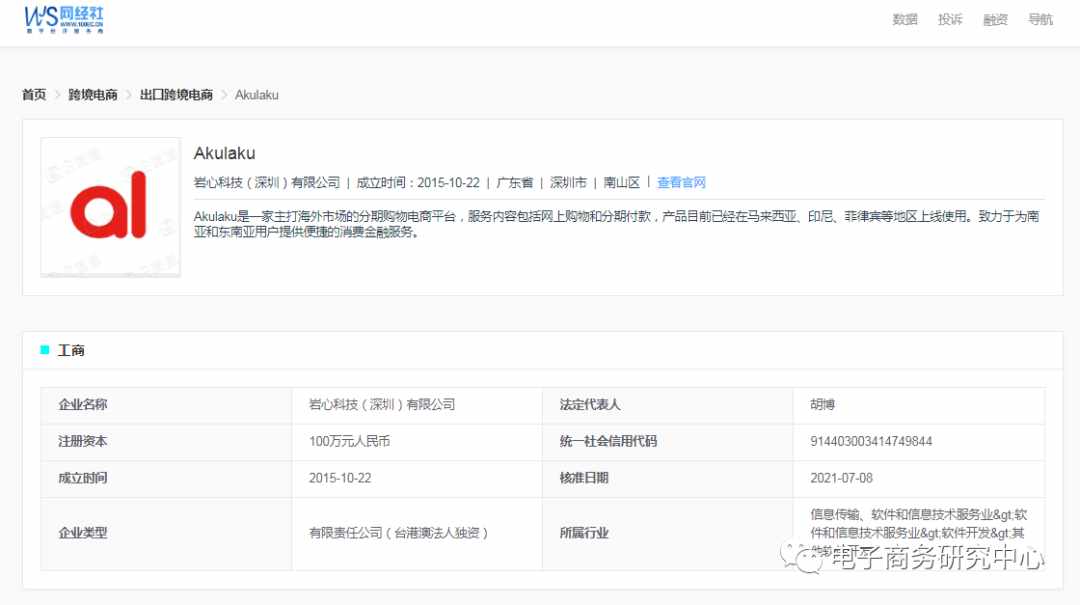This screenshot has width=1080, height=605.
Task: Open the 投诉 menu in top navigation
Action: pyautogui.click(x=950, y=19)
